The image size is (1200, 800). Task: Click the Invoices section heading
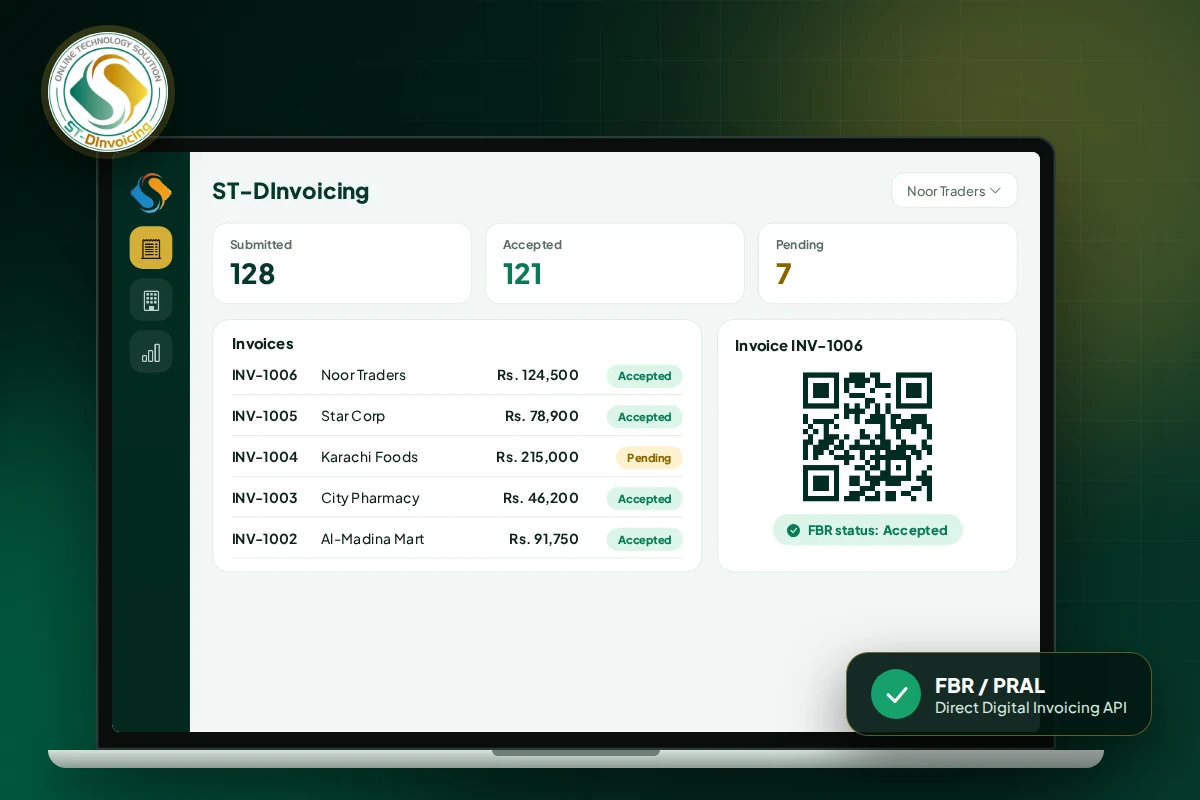pyautogui.click(x=263, y=344)
